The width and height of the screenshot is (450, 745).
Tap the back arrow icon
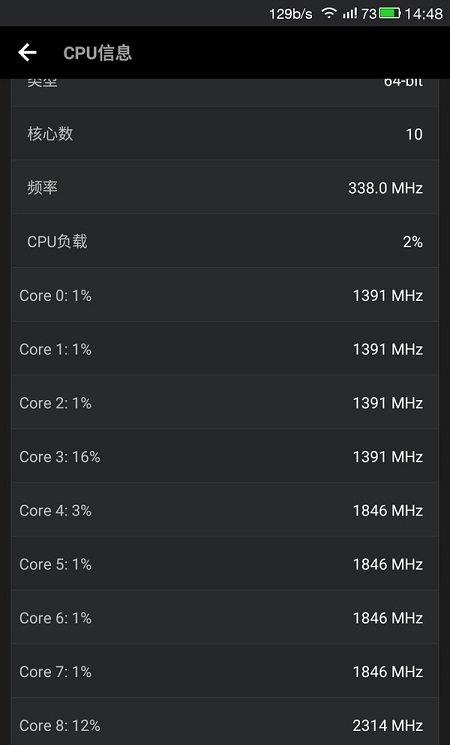coord(28,52)
